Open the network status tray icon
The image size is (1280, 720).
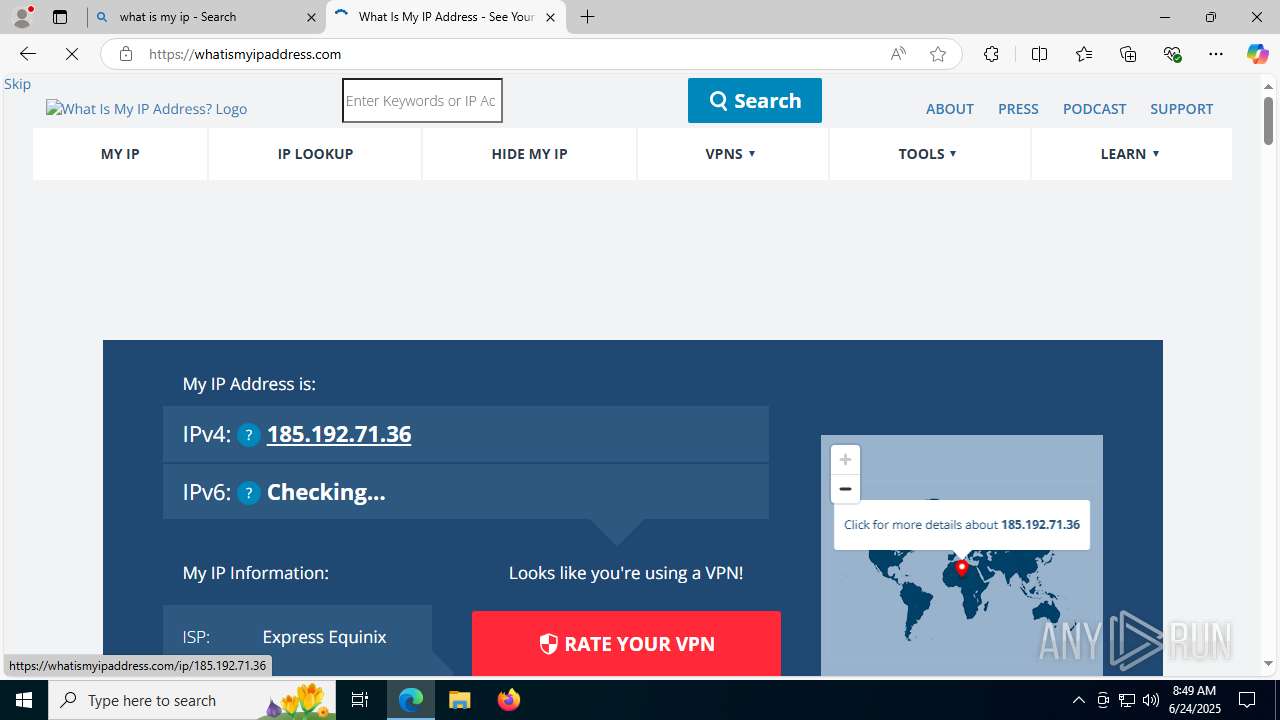click(1127, 700)
